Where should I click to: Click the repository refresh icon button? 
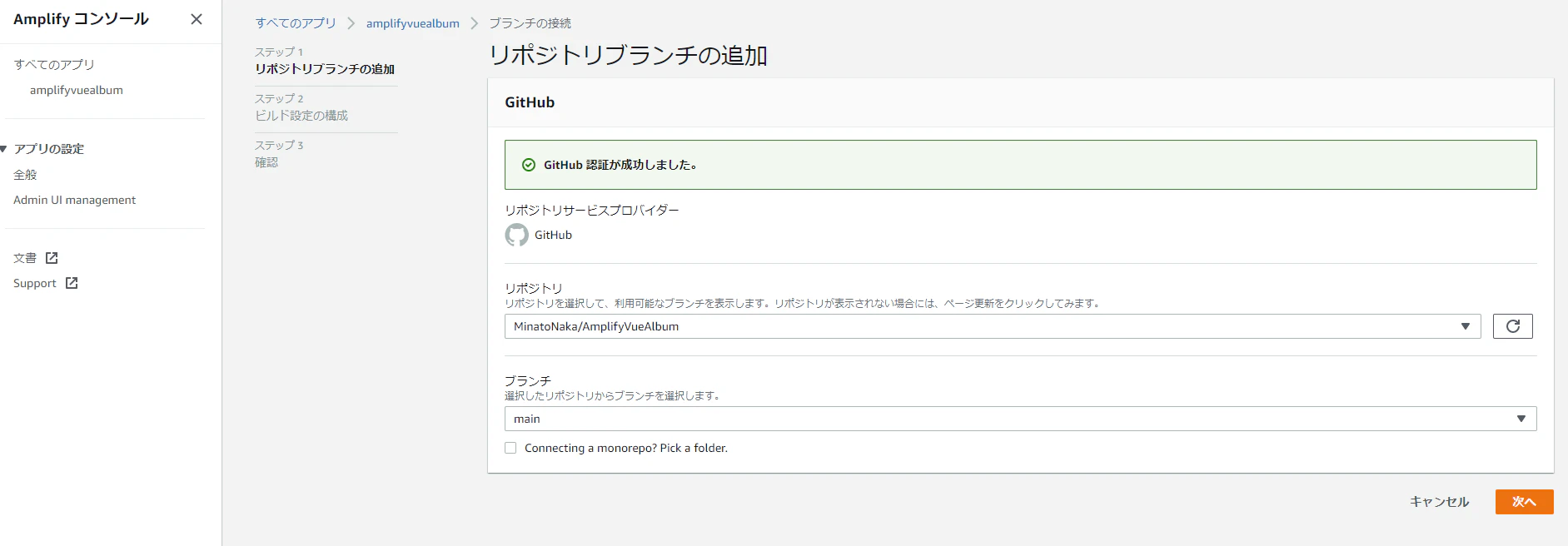pos(1513,326)
